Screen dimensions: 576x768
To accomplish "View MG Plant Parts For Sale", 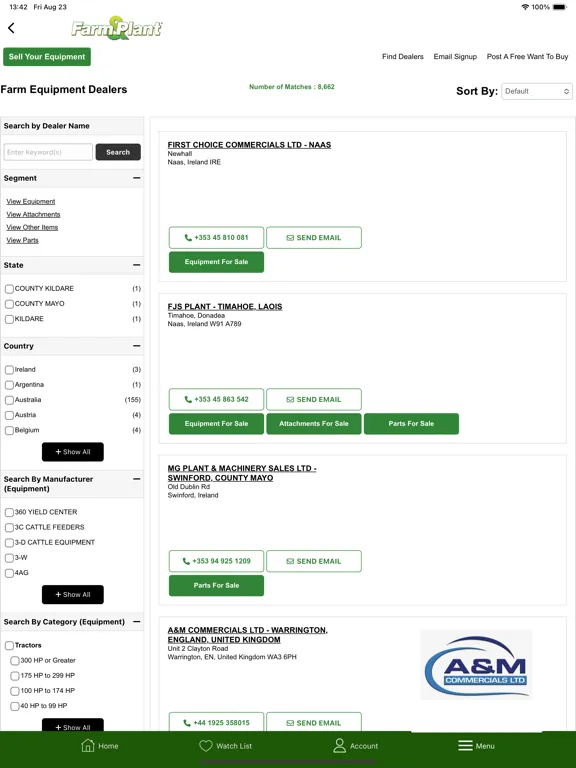I will pyautogui.click(x=216, y=585).
